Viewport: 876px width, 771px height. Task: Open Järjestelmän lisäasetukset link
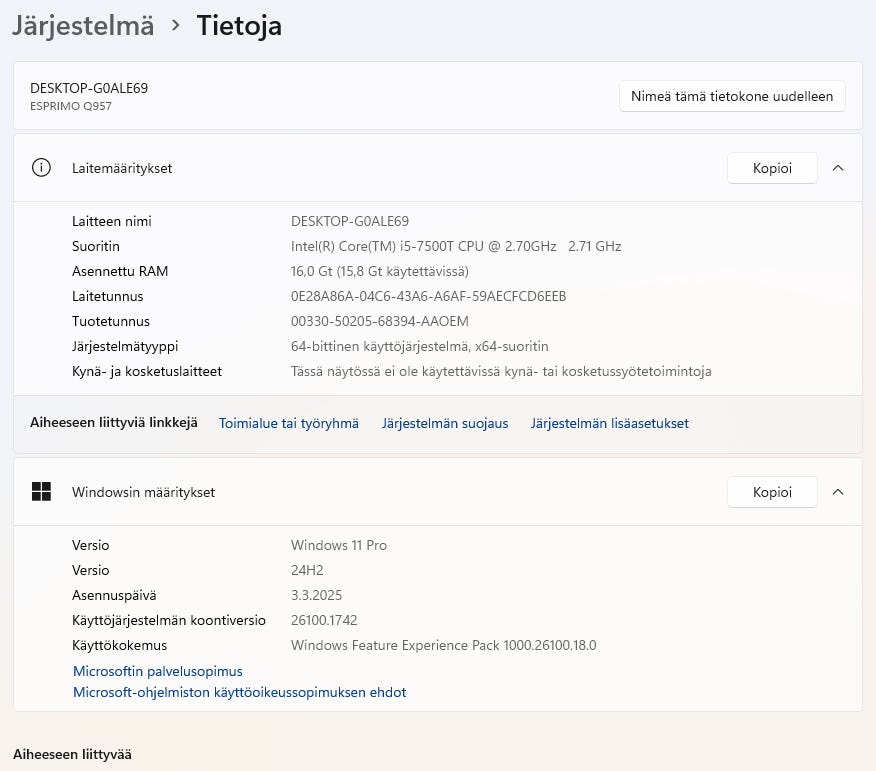[610, 423]
